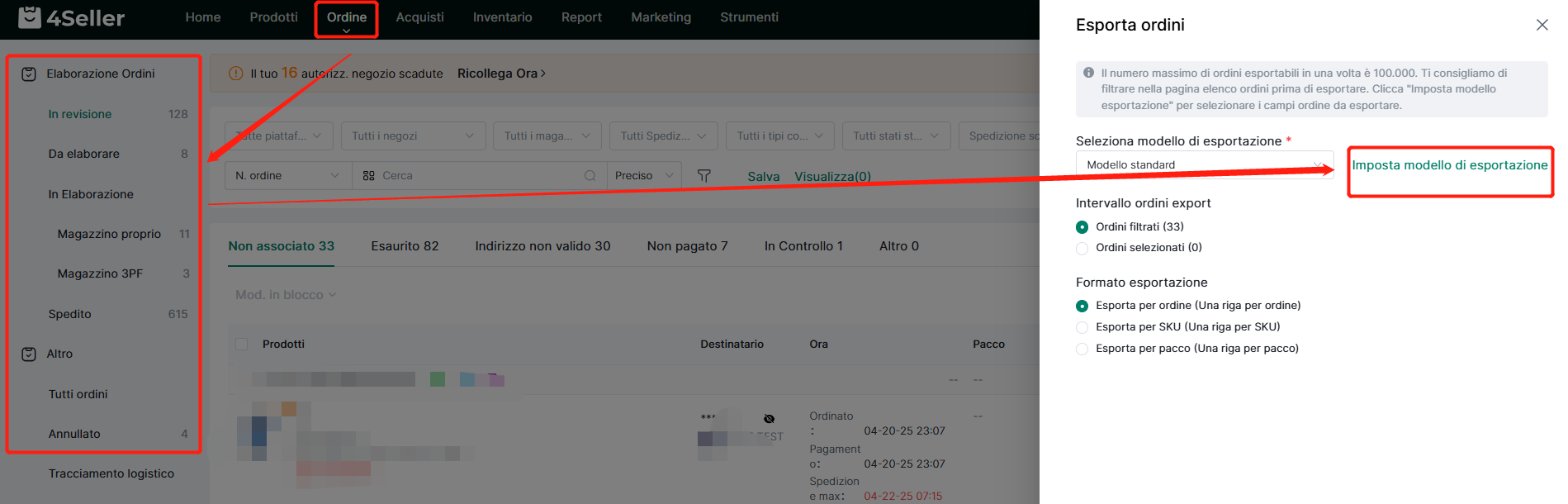Viewport: 1568px width, 504px height.
Task: Click the Salva filter link
Action: click(x=764, y=177)
